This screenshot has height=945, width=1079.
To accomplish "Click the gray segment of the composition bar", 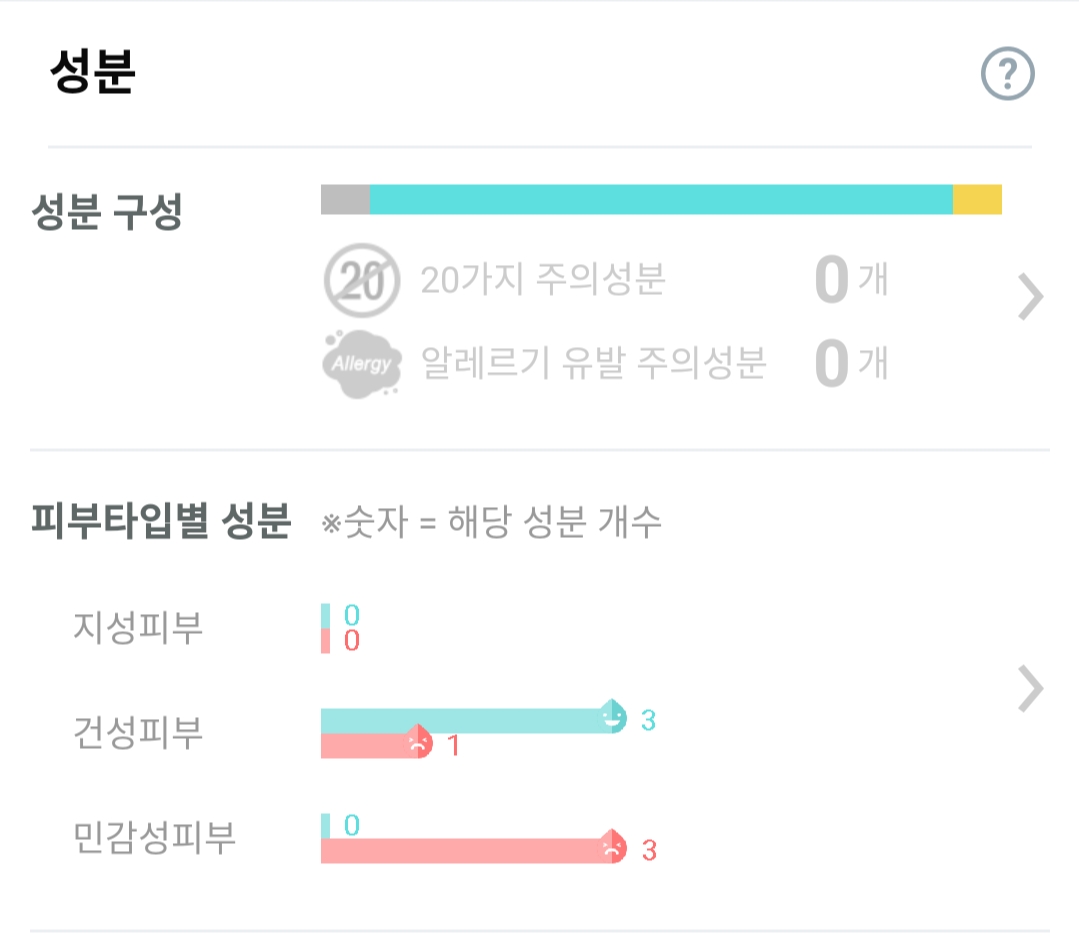I will click(x=345, y=199).
